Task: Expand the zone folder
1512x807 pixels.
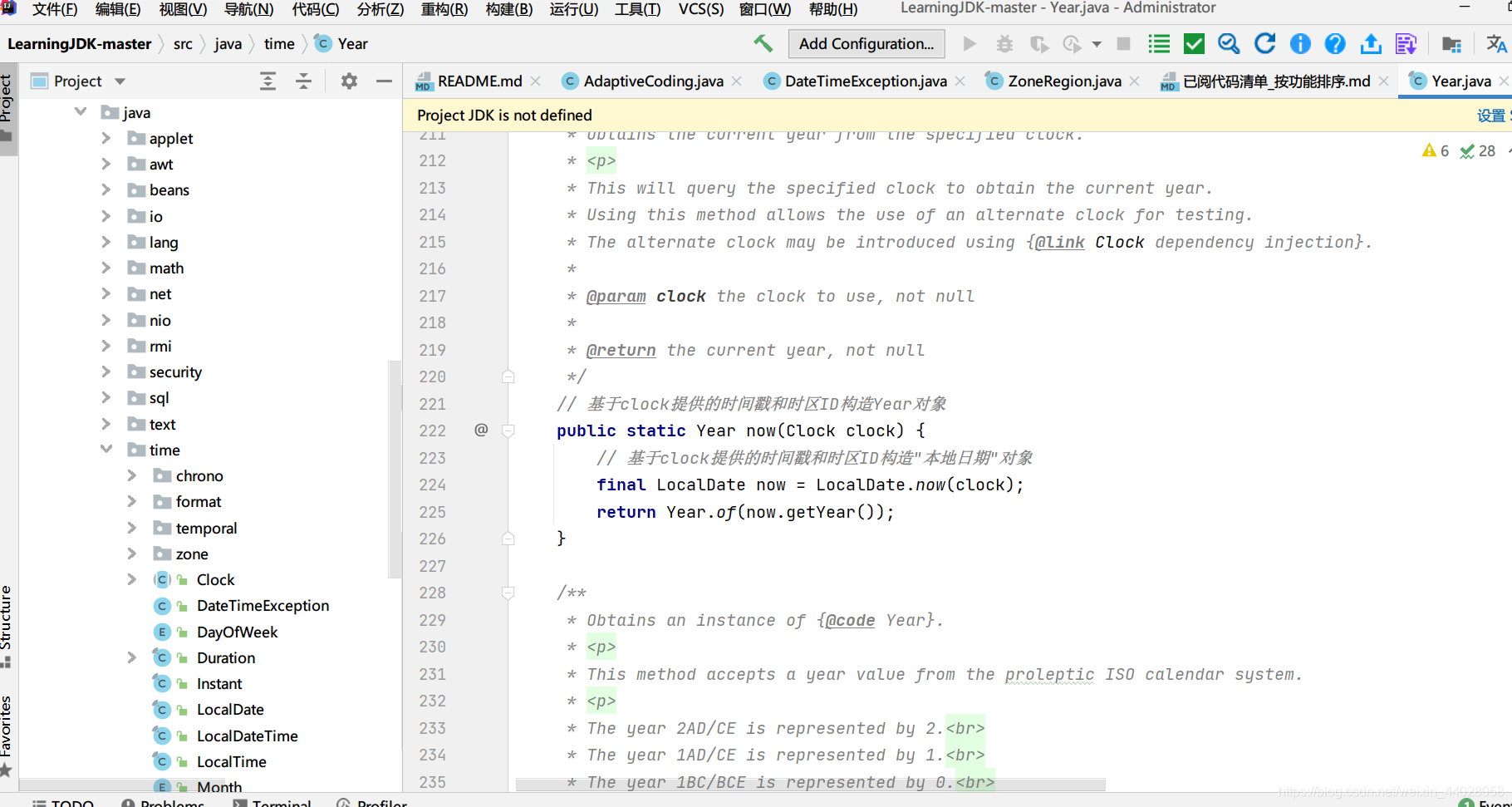Action: (x=132, y=554)
